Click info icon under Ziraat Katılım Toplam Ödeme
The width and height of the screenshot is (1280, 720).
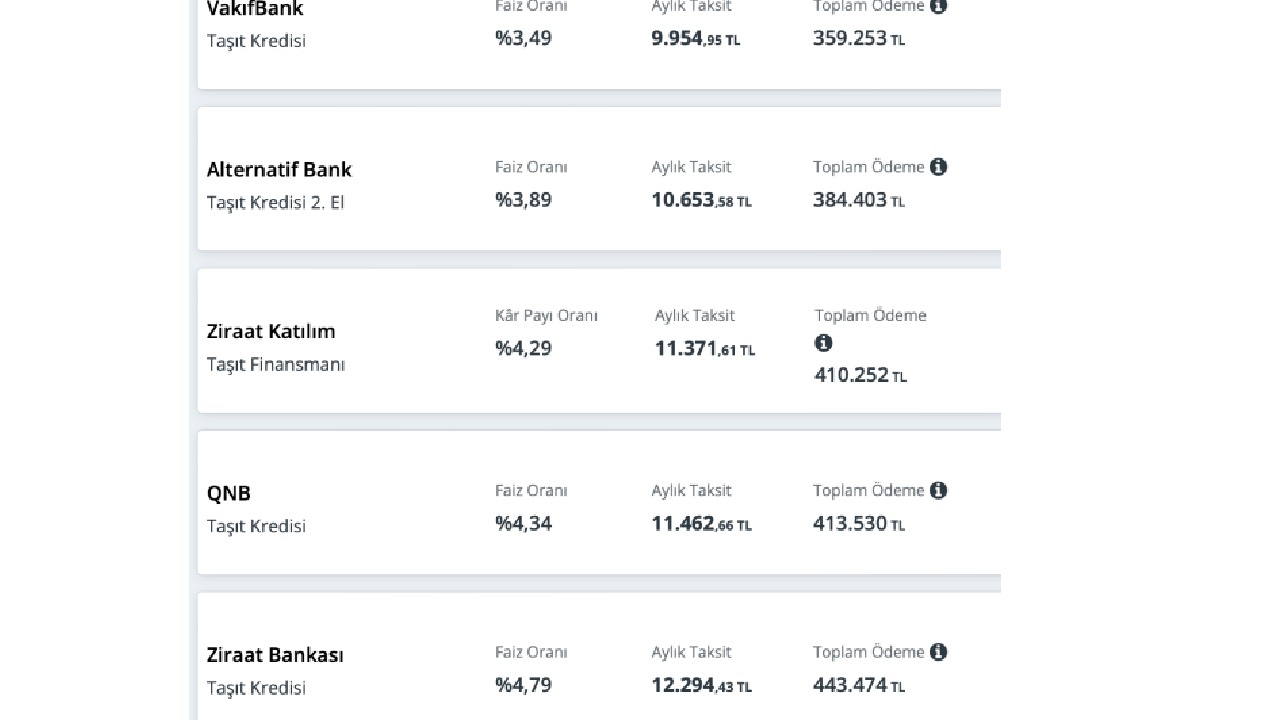coord(823,343)
